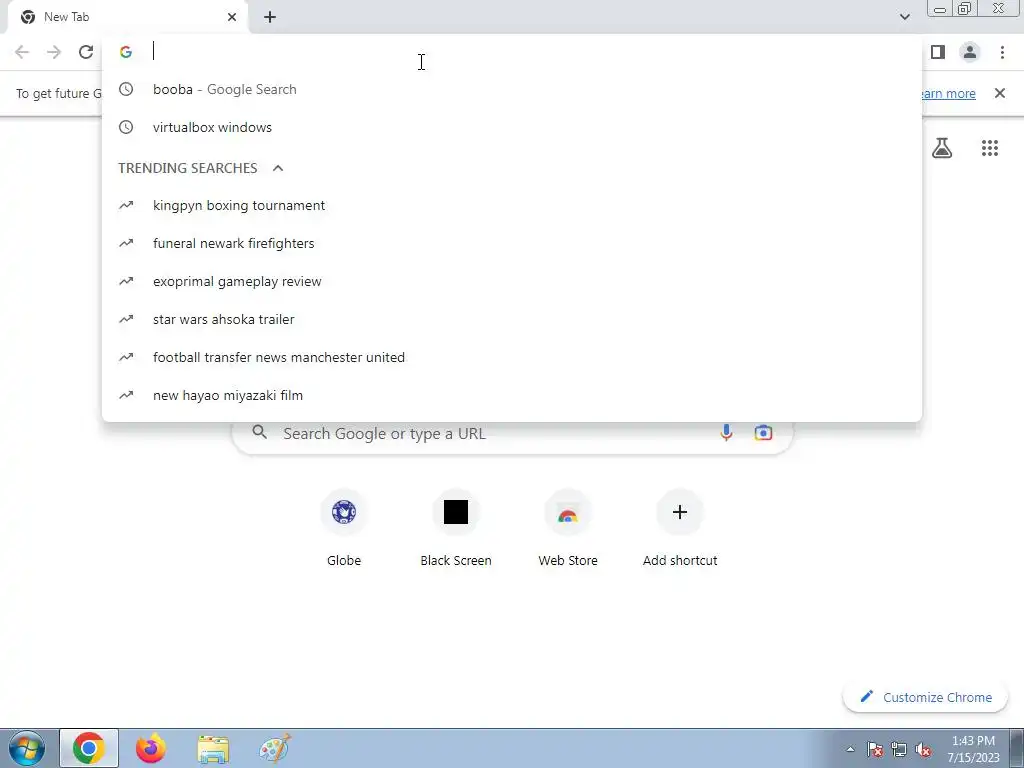Open the Action Center flag icon

(x=875, y=750)
